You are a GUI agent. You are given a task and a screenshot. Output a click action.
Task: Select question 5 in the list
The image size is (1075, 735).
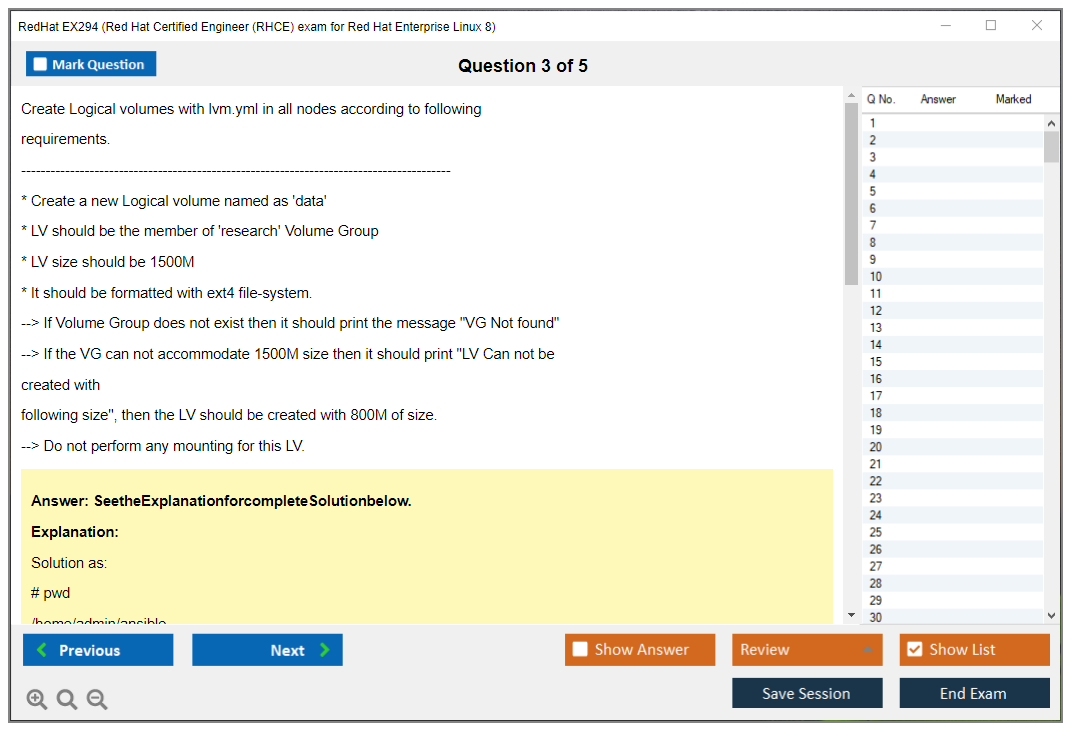click(873, 191)
